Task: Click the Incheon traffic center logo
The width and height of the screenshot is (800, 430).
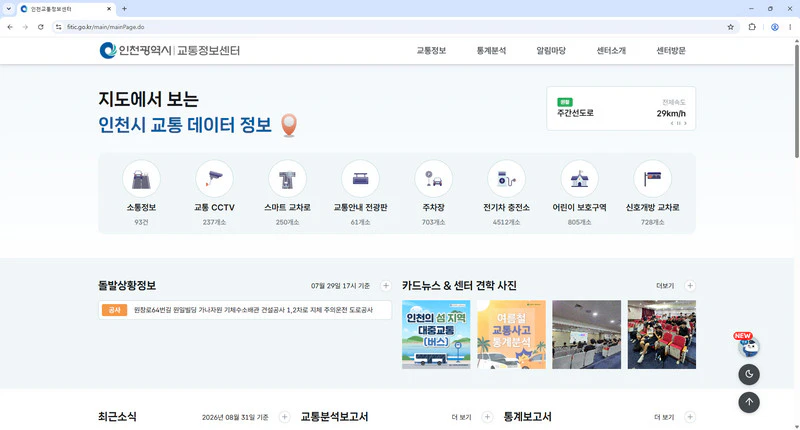Action: tap(169, 50)
